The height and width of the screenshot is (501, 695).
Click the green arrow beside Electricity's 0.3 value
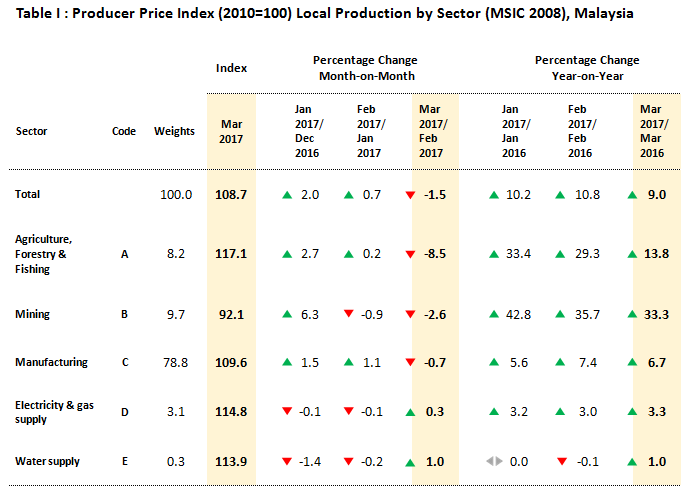pyautogui.click(x=410, y=411)
